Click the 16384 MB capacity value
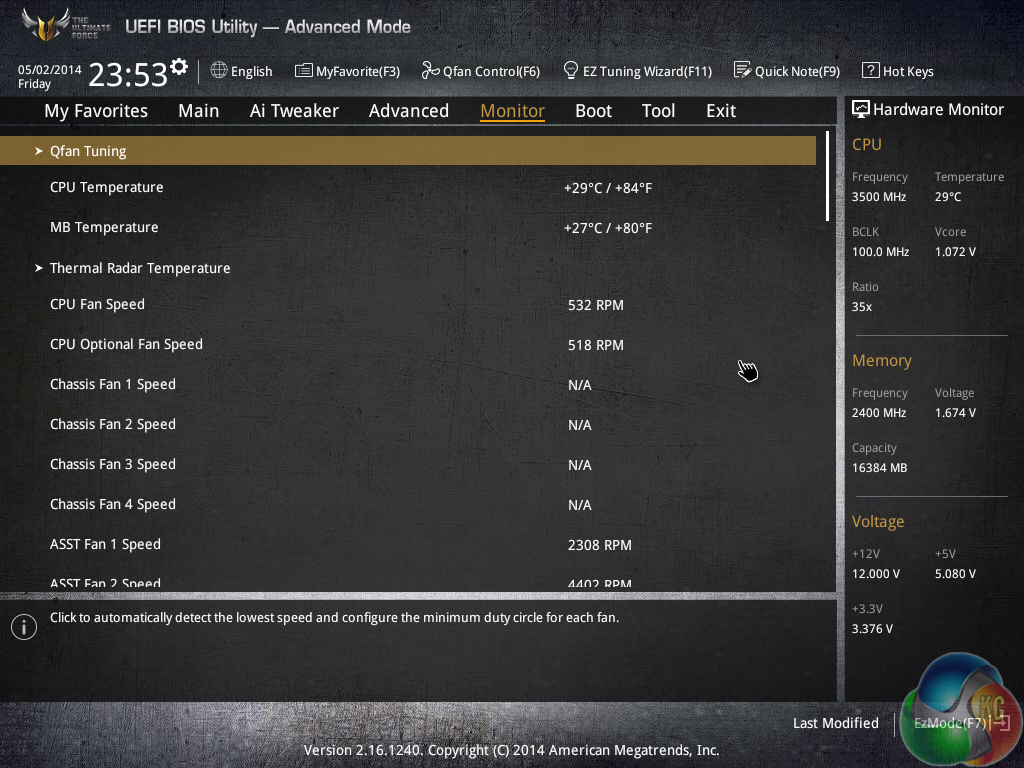1024x768 pixels. pos(879,468)
